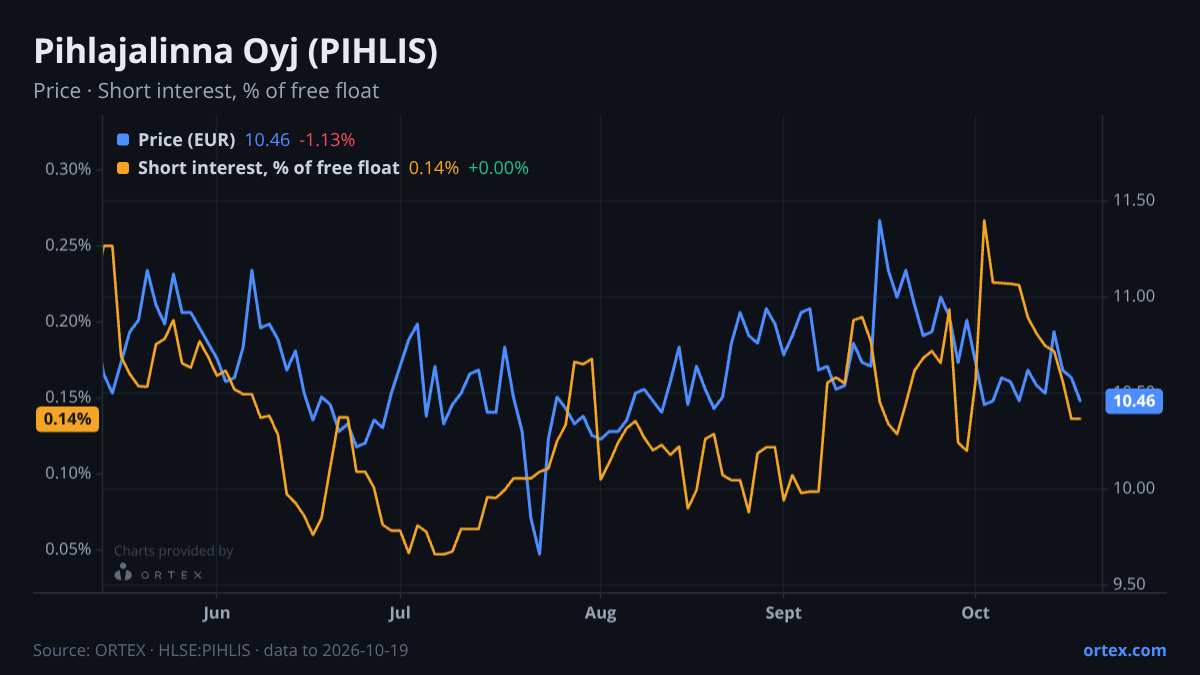Click the subtitle Price · Short interest, % of free float
The image size is (1200, 675).
pyautogui.click(x=206, y=91)
